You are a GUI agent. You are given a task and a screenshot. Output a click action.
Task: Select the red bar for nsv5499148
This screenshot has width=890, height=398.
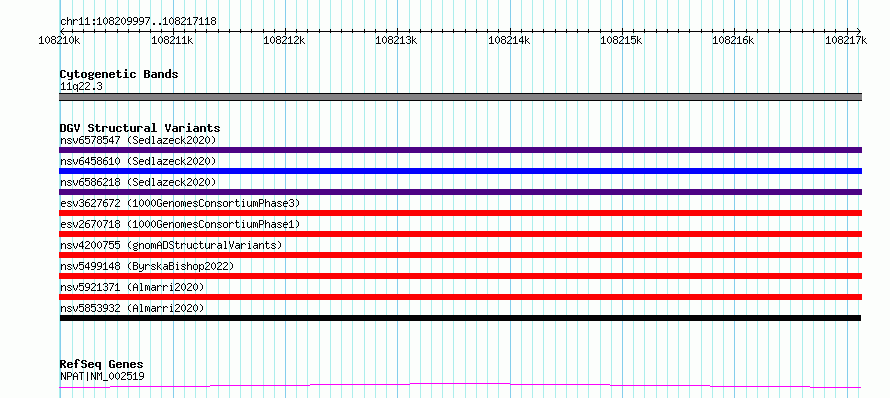(460, 276)
